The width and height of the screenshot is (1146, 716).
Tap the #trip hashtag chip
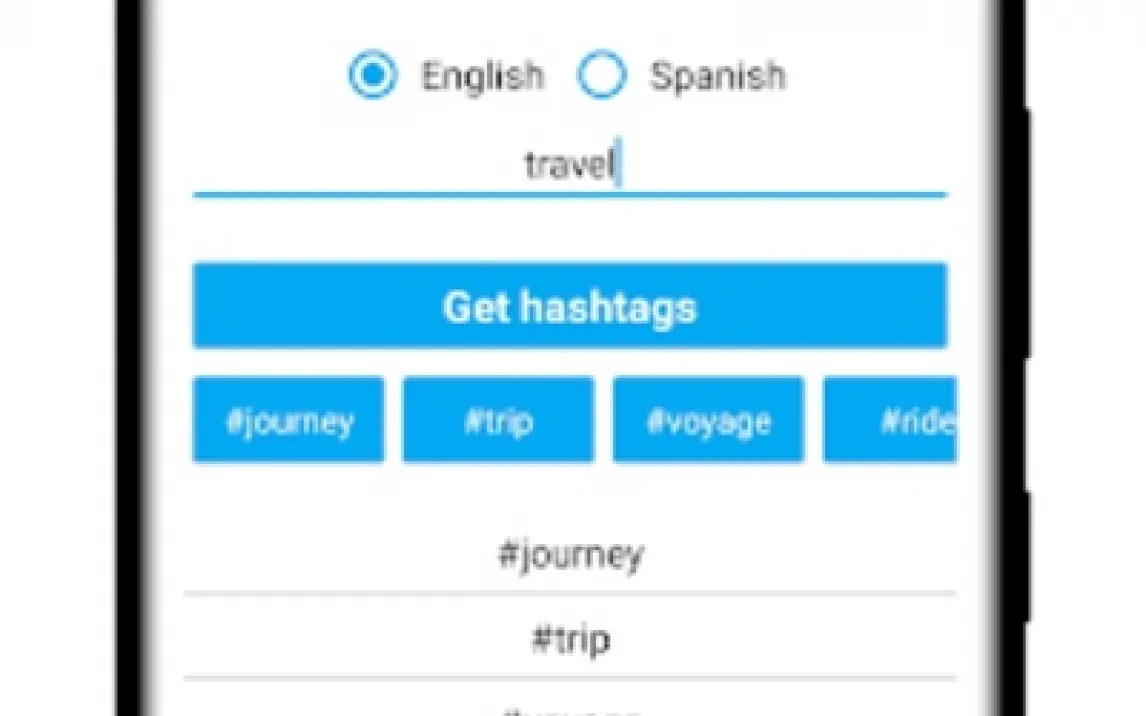(498, 421)
